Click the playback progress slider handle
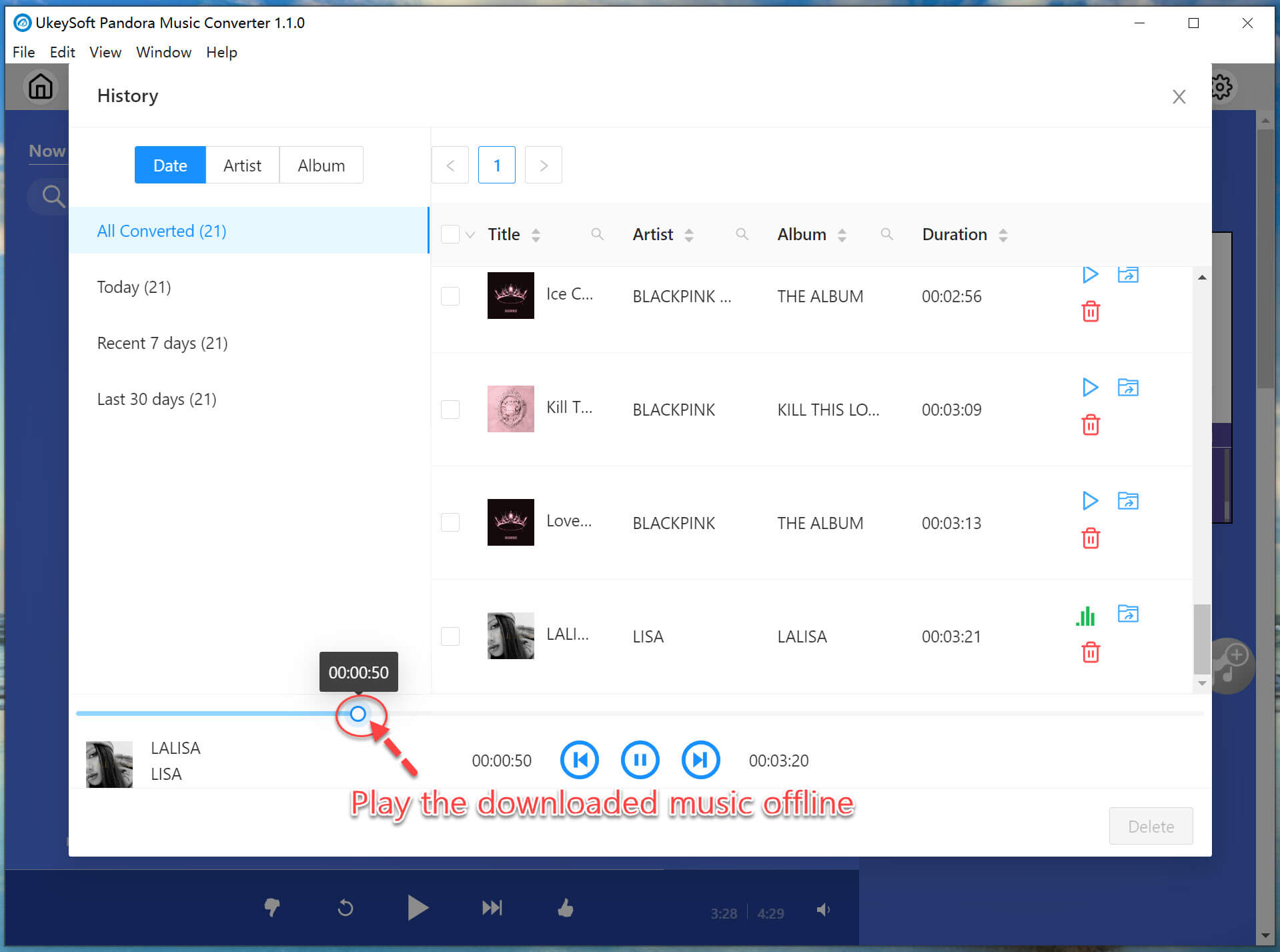The image size is (1280, 952). [358, 714]
